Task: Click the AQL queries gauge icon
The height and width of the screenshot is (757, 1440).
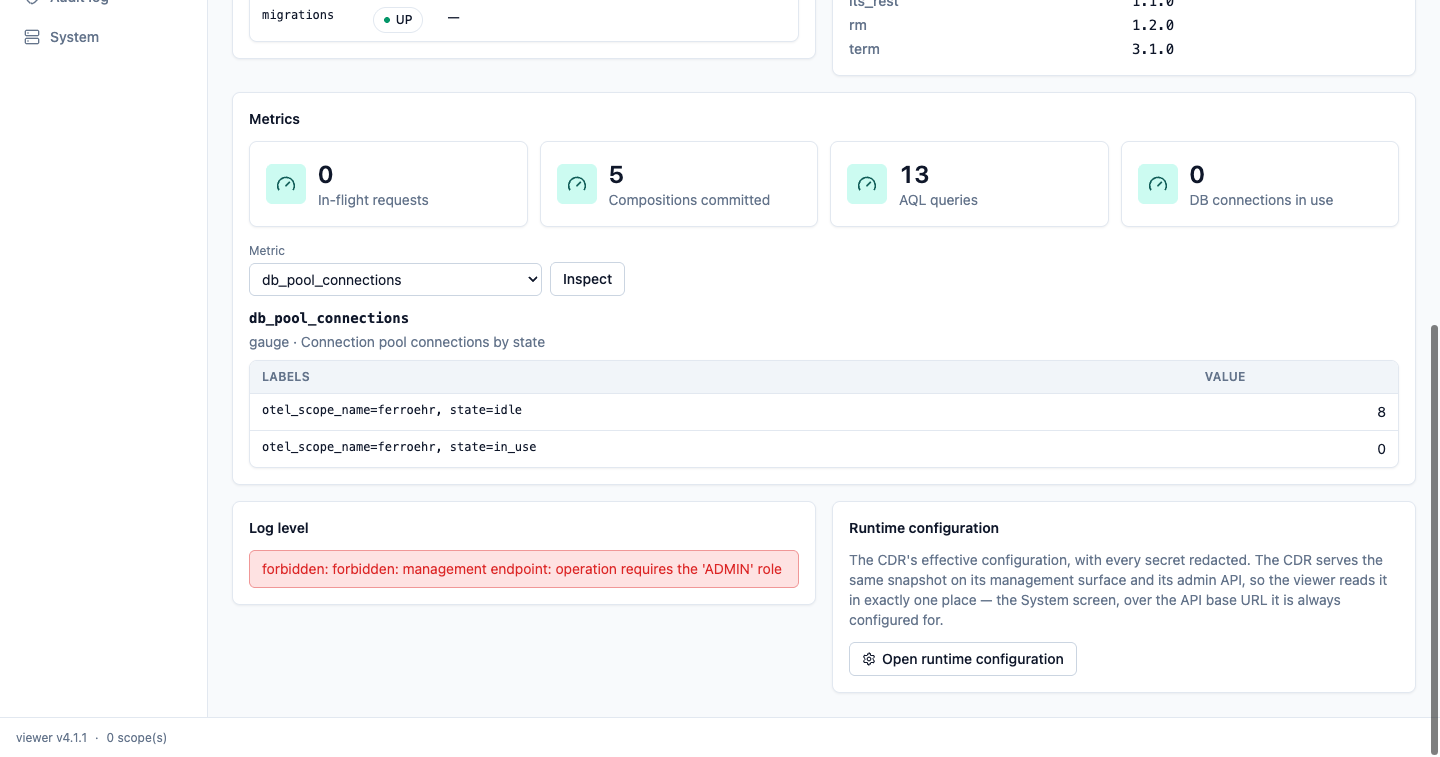Action: [867, 184]
